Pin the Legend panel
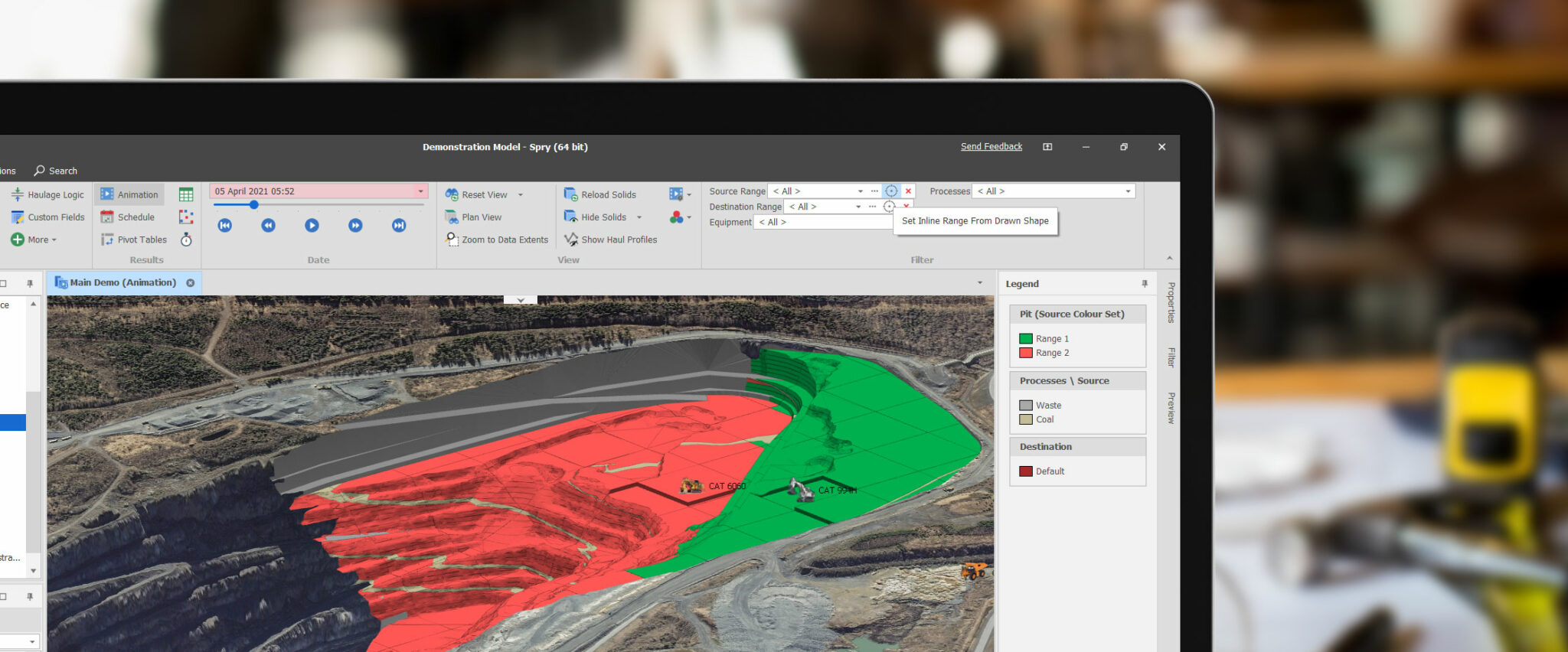The width and height of the screenshot is (1568, 652). pyautogui.click(x=1145, y=284)
